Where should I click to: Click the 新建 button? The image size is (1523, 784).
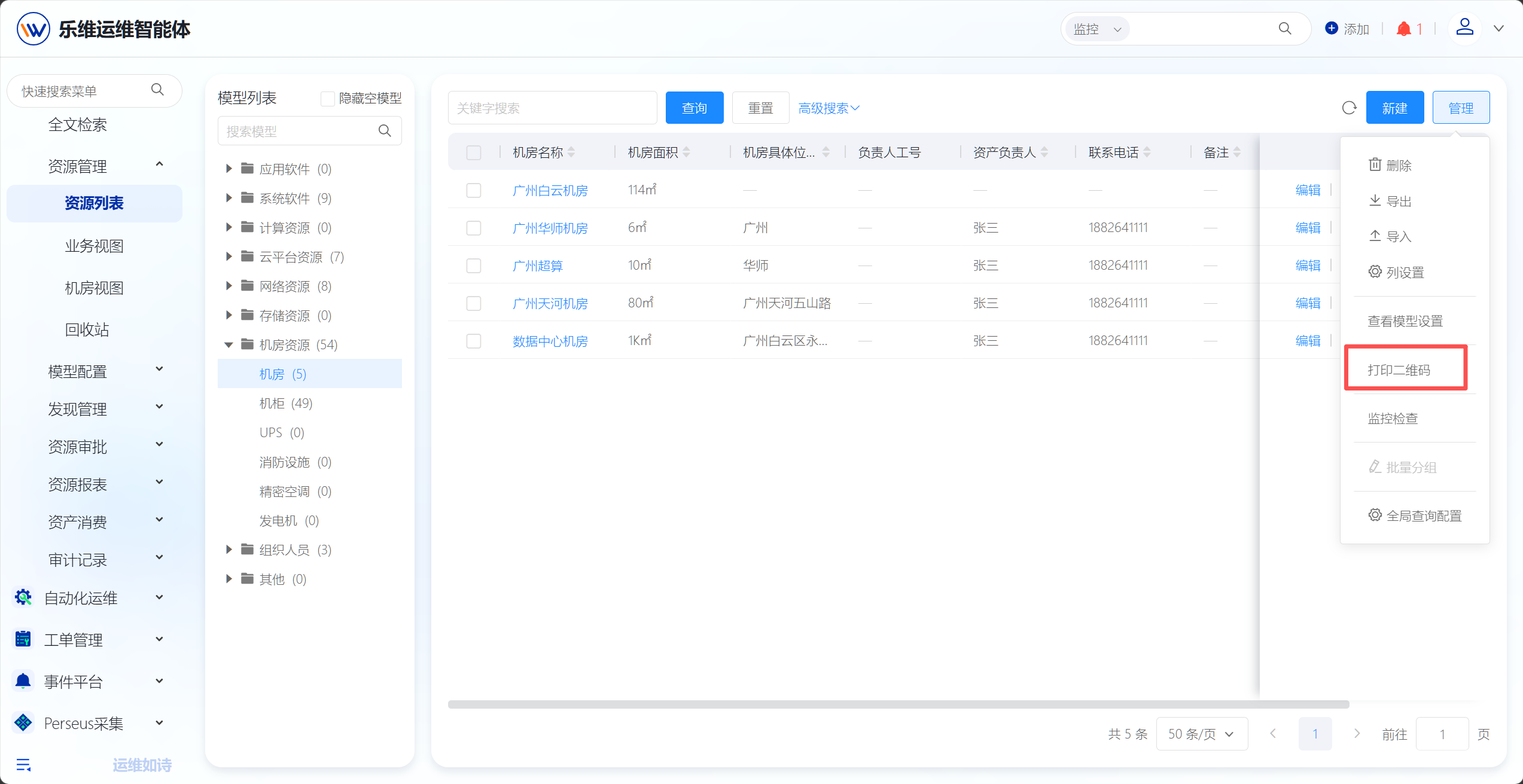1394,108
